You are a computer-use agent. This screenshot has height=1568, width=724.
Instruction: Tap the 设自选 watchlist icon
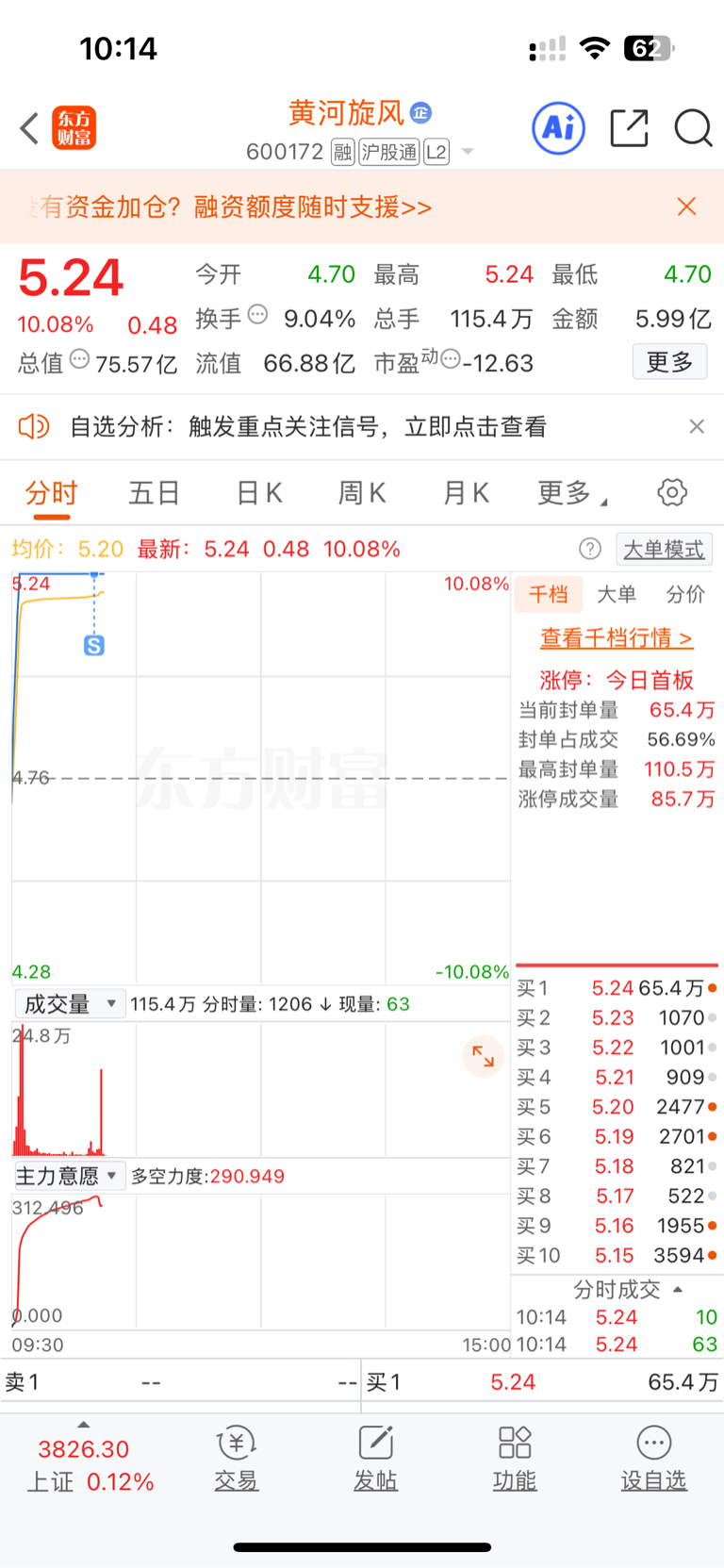654,1460
